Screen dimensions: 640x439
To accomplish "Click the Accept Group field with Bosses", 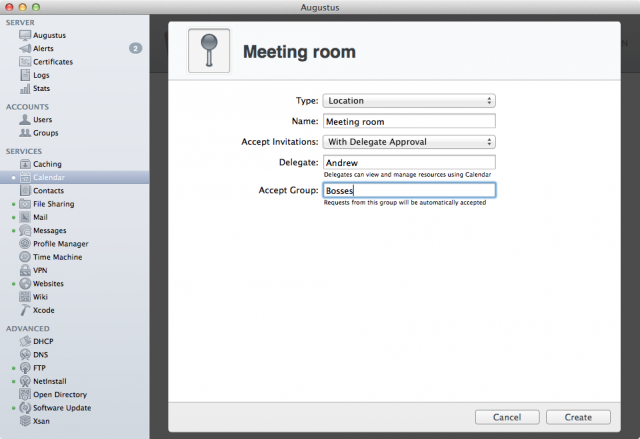I will tap(409, 191).
